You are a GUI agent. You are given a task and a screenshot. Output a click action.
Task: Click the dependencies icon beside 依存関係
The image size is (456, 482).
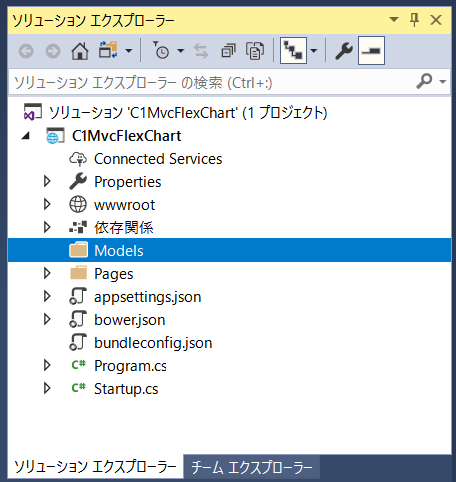tap(78, 227)
